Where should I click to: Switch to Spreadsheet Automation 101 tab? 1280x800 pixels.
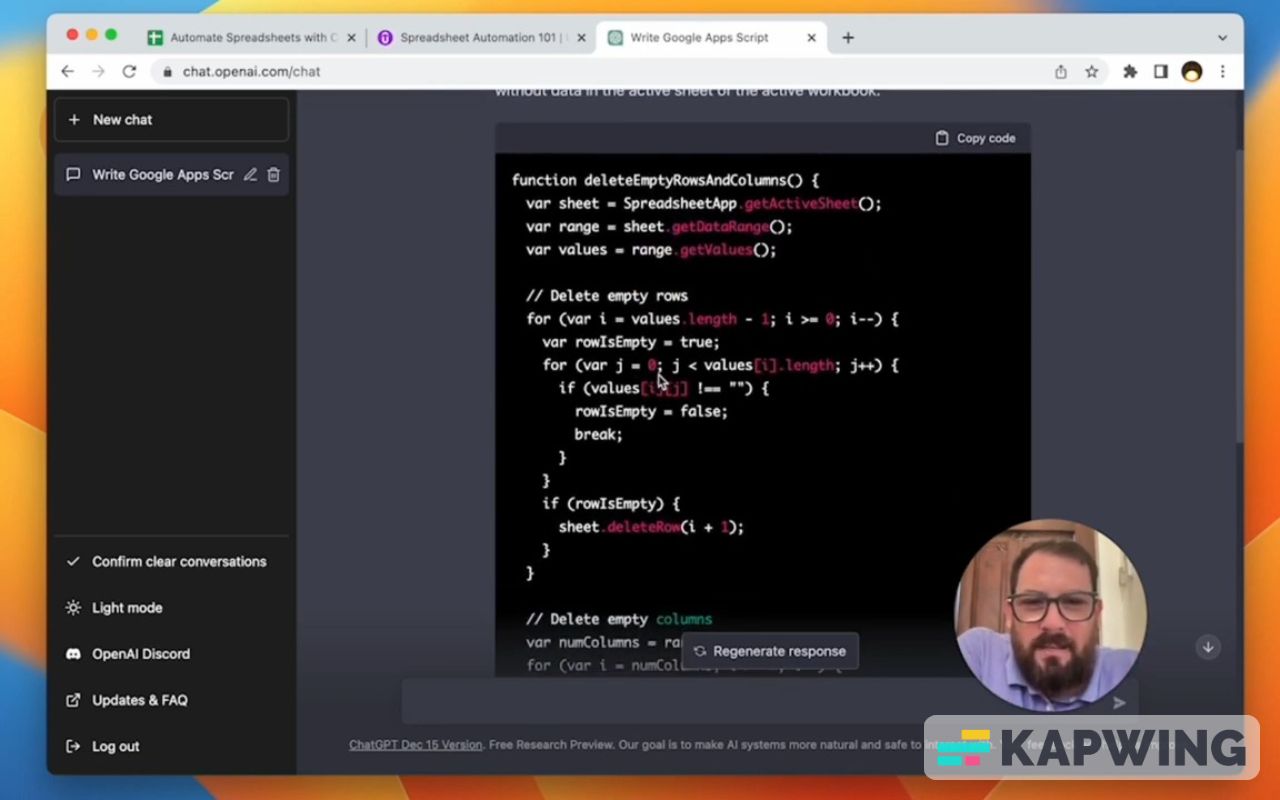[481, 38]
